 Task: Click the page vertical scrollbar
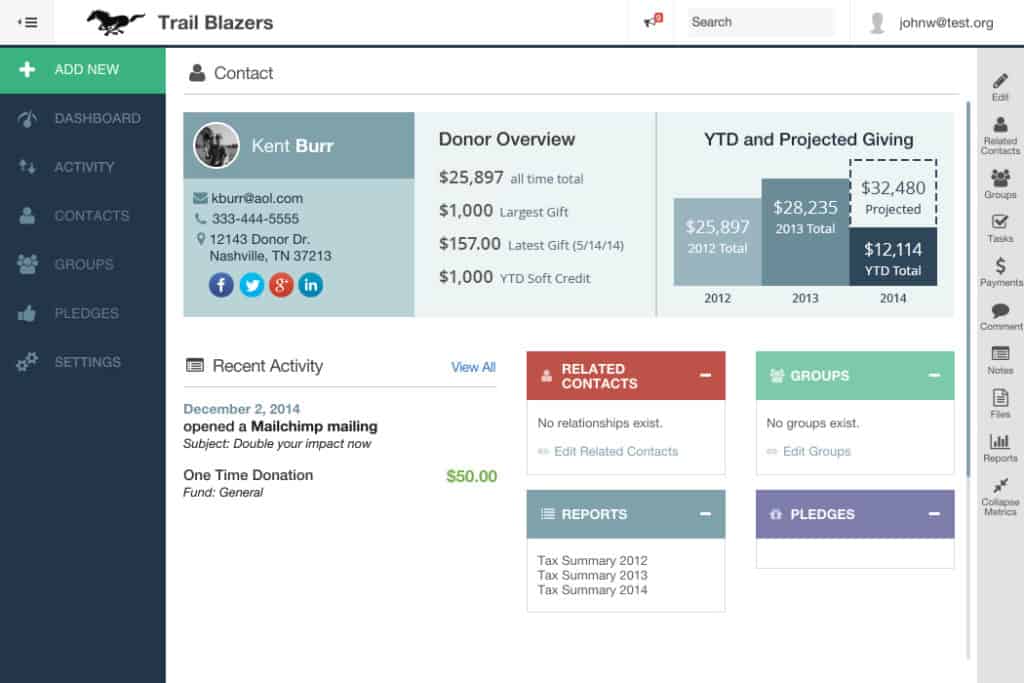968,287
